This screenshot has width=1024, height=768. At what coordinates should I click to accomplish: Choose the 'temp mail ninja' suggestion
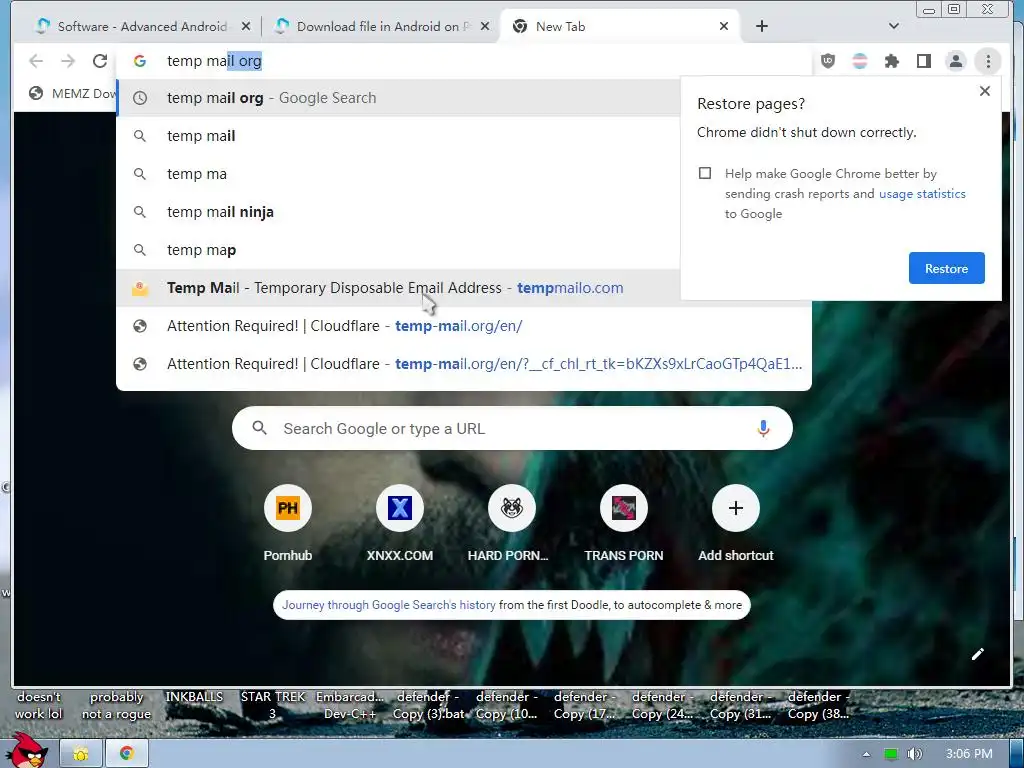398,212
